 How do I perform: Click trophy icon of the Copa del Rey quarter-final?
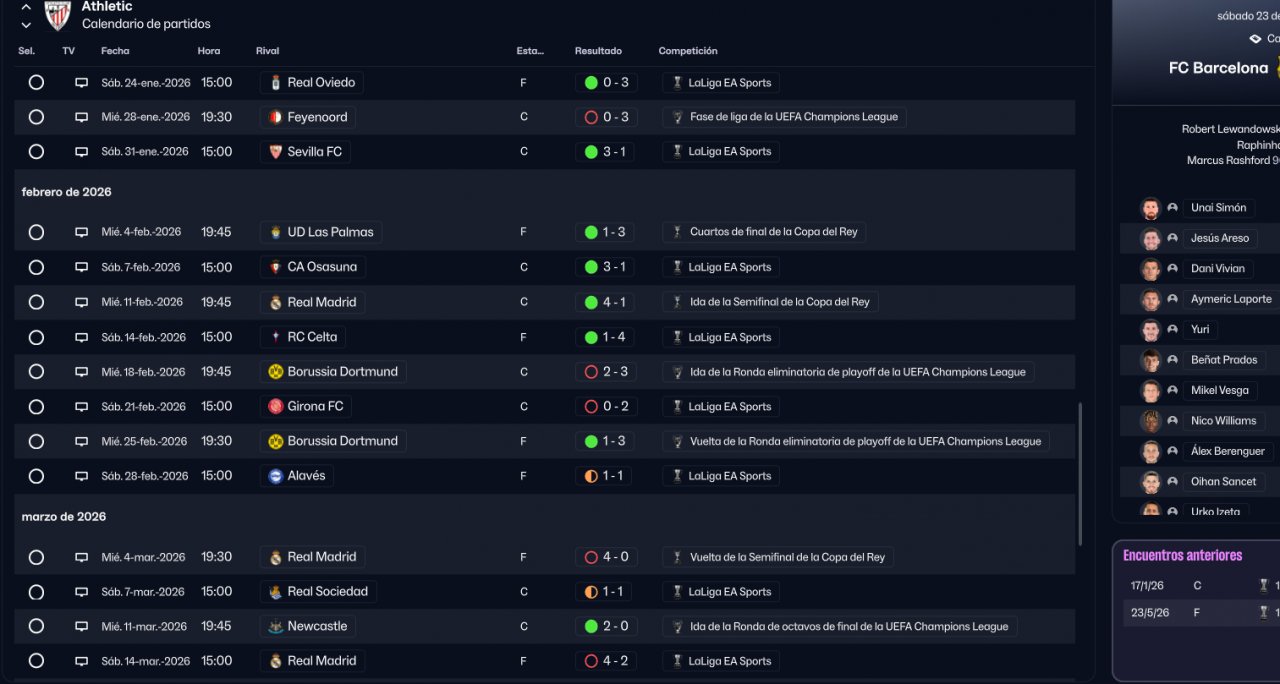[678, 232]
